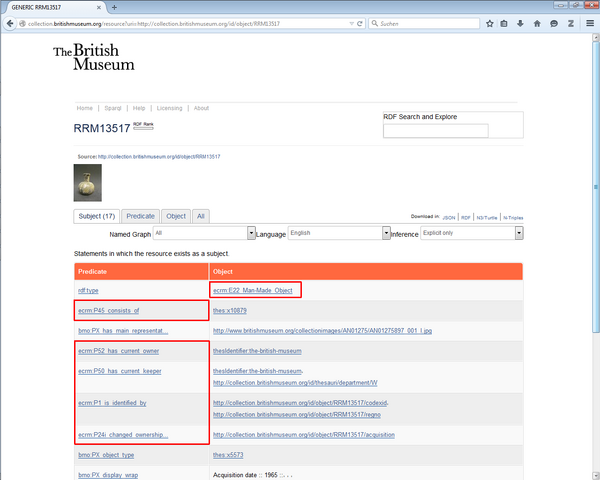Switch to the Predicate tab

point(140,216)
